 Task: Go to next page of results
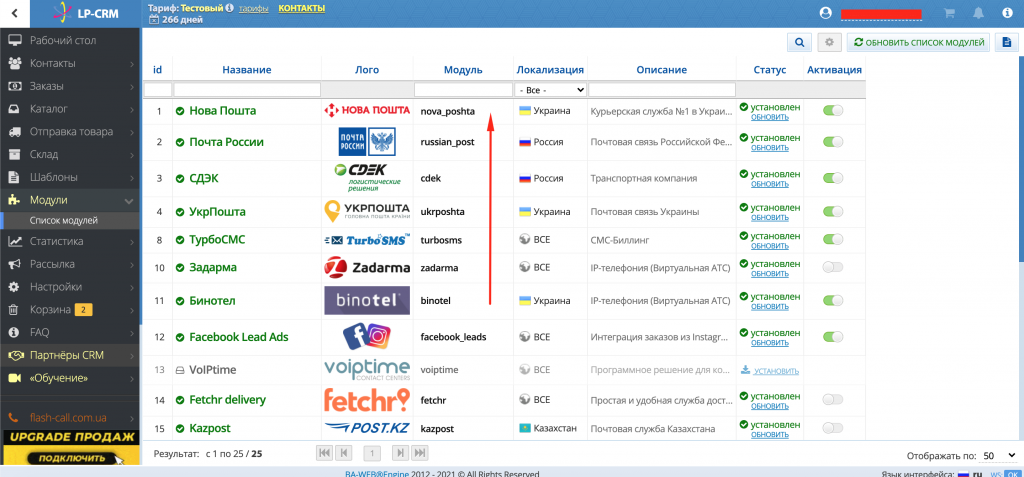tap(400, 453)
